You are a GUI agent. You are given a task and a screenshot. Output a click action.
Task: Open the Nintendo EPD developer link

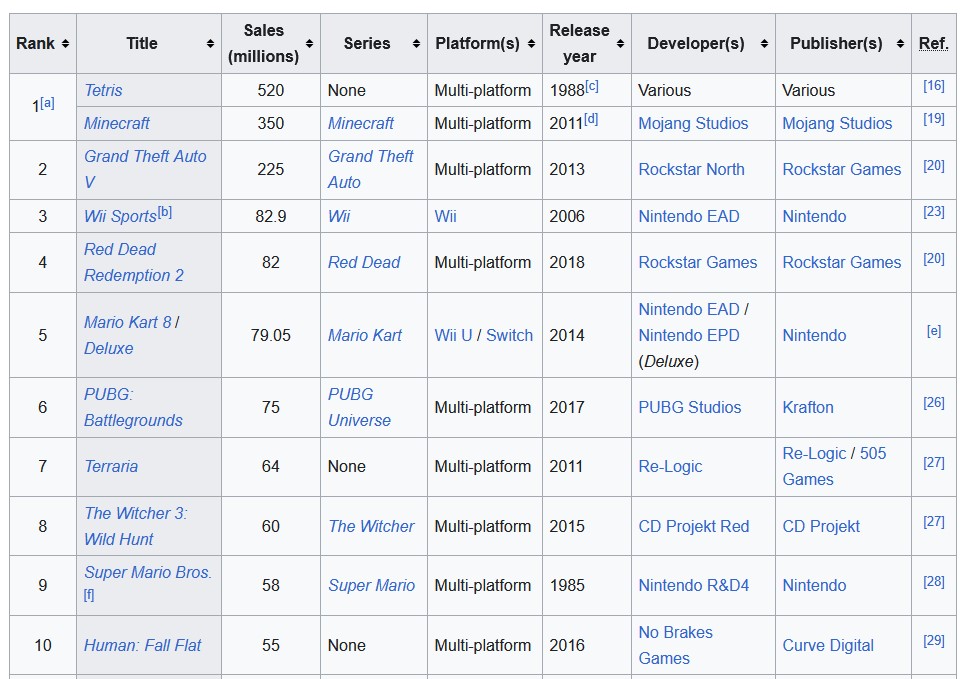(689, 336)
